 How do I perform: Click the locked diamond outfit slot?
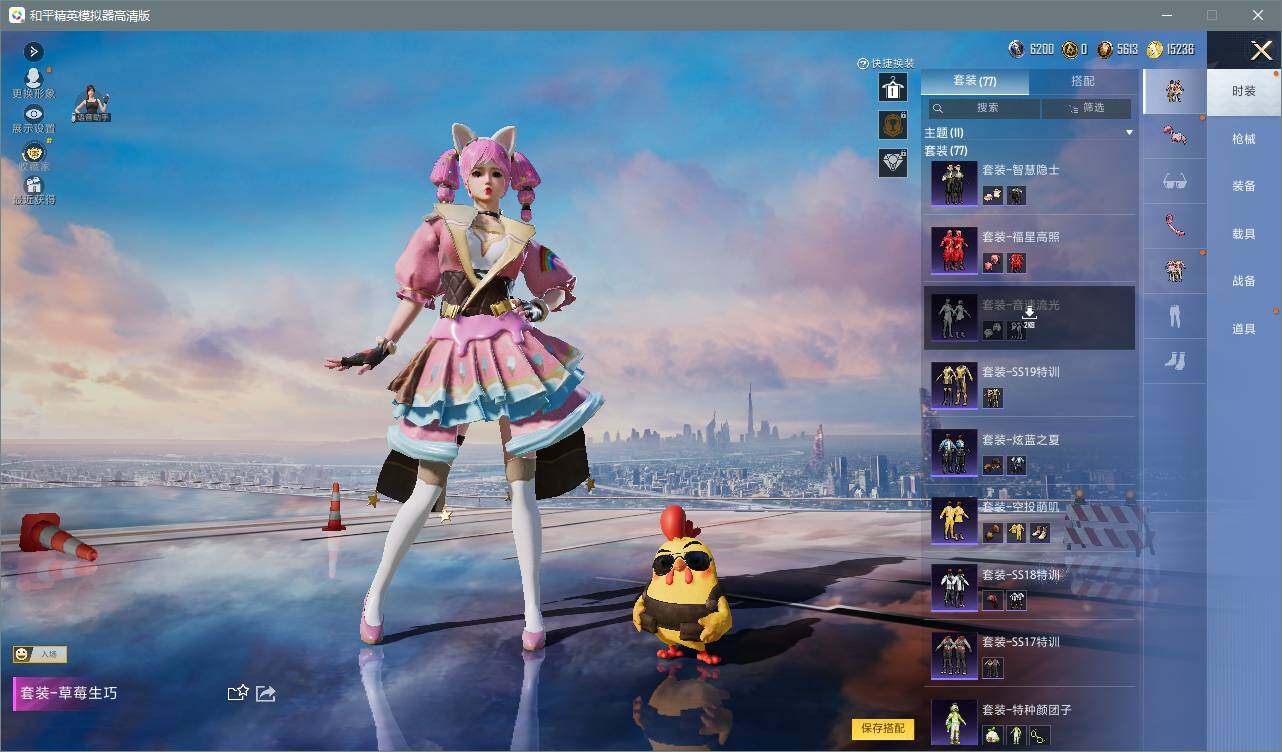pyautogui.click(x=892, y=163)
